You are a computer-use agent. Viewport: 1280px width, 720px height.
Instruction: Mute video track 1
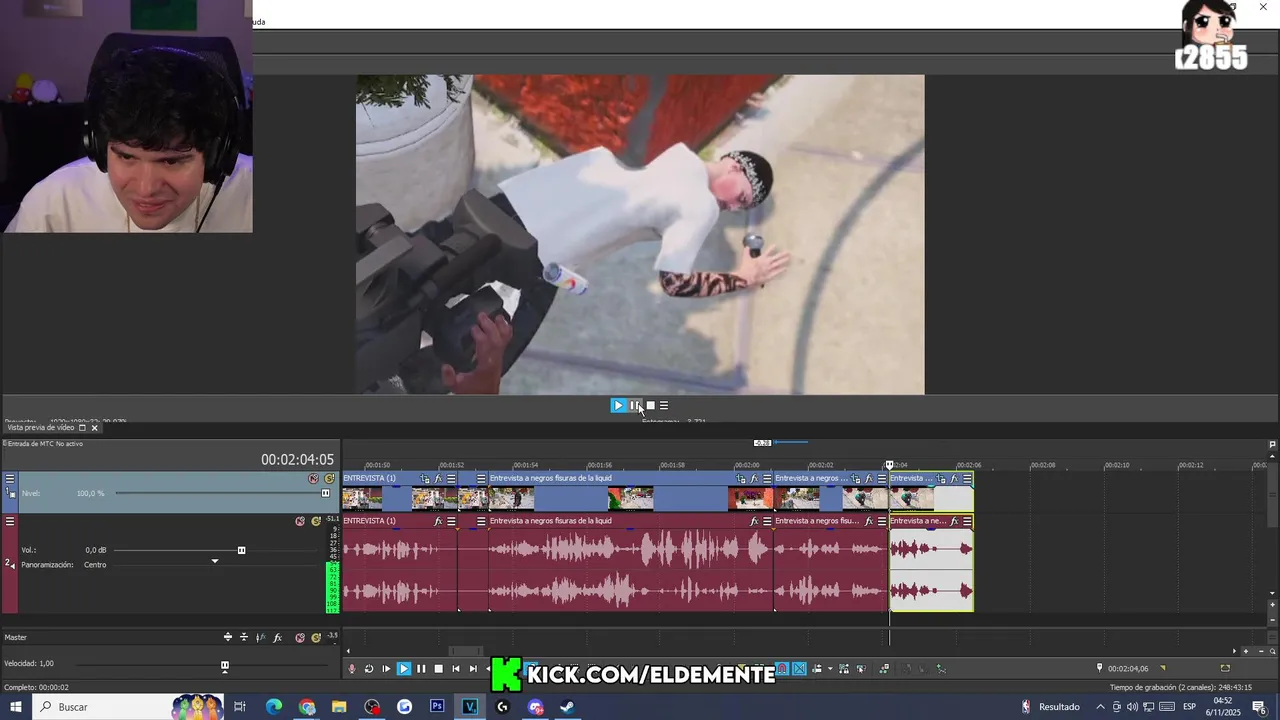313,479
